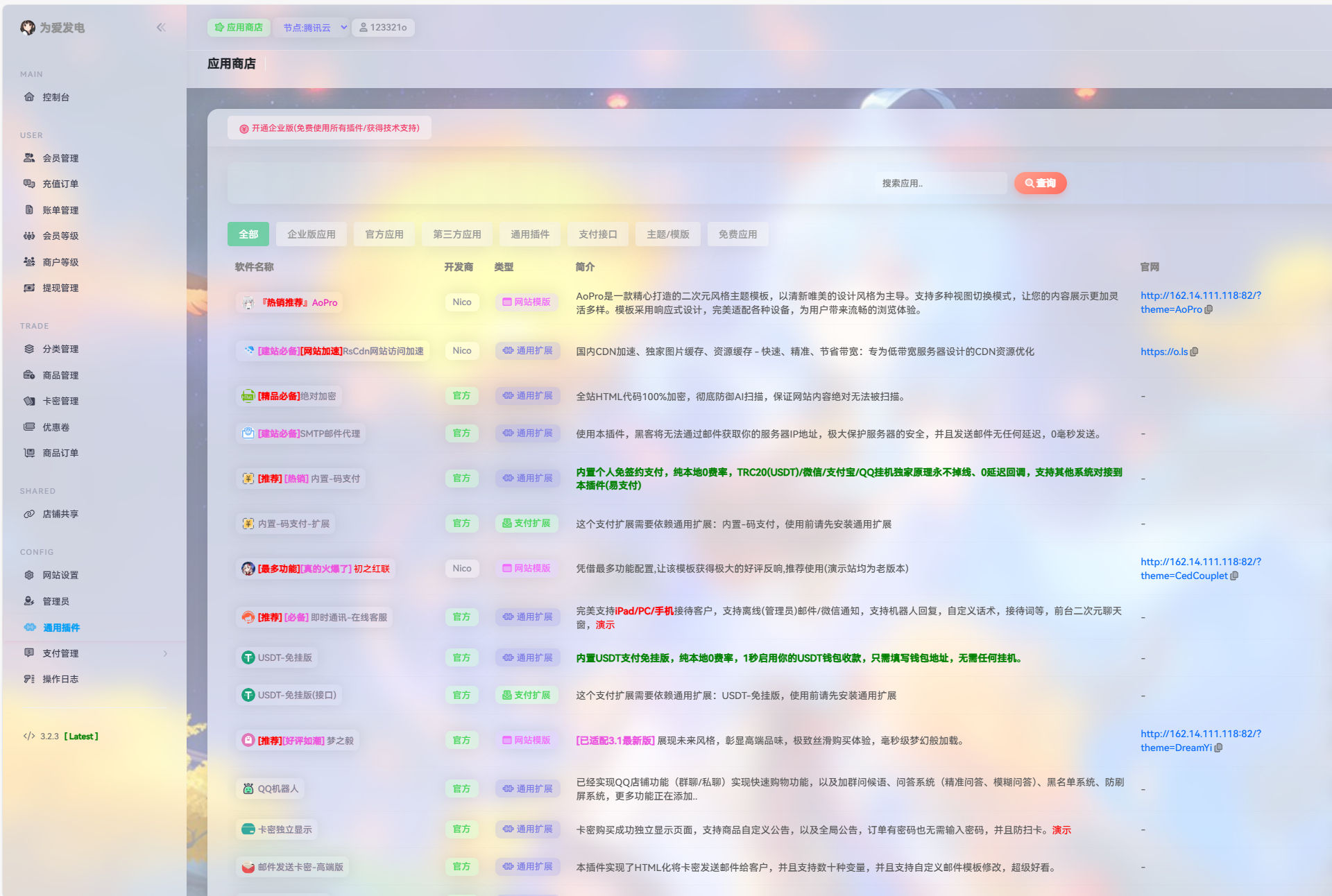This screenshot has height=896, width=1332.
Task: Select the 支付接口 filter tab
Action: click(598, 234)
